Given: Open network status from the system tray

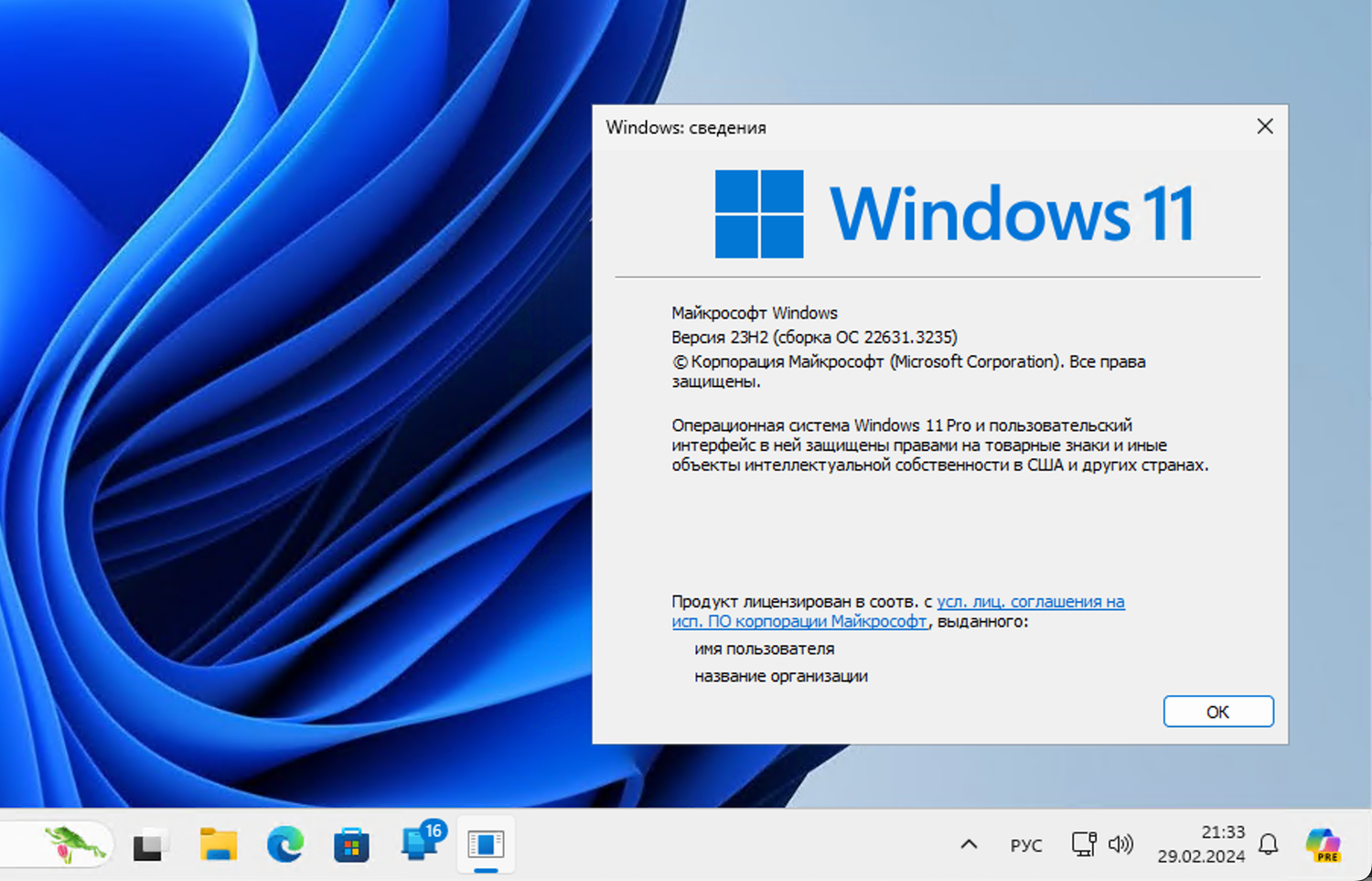Looking at the screenshot, I should [1084, 843].
